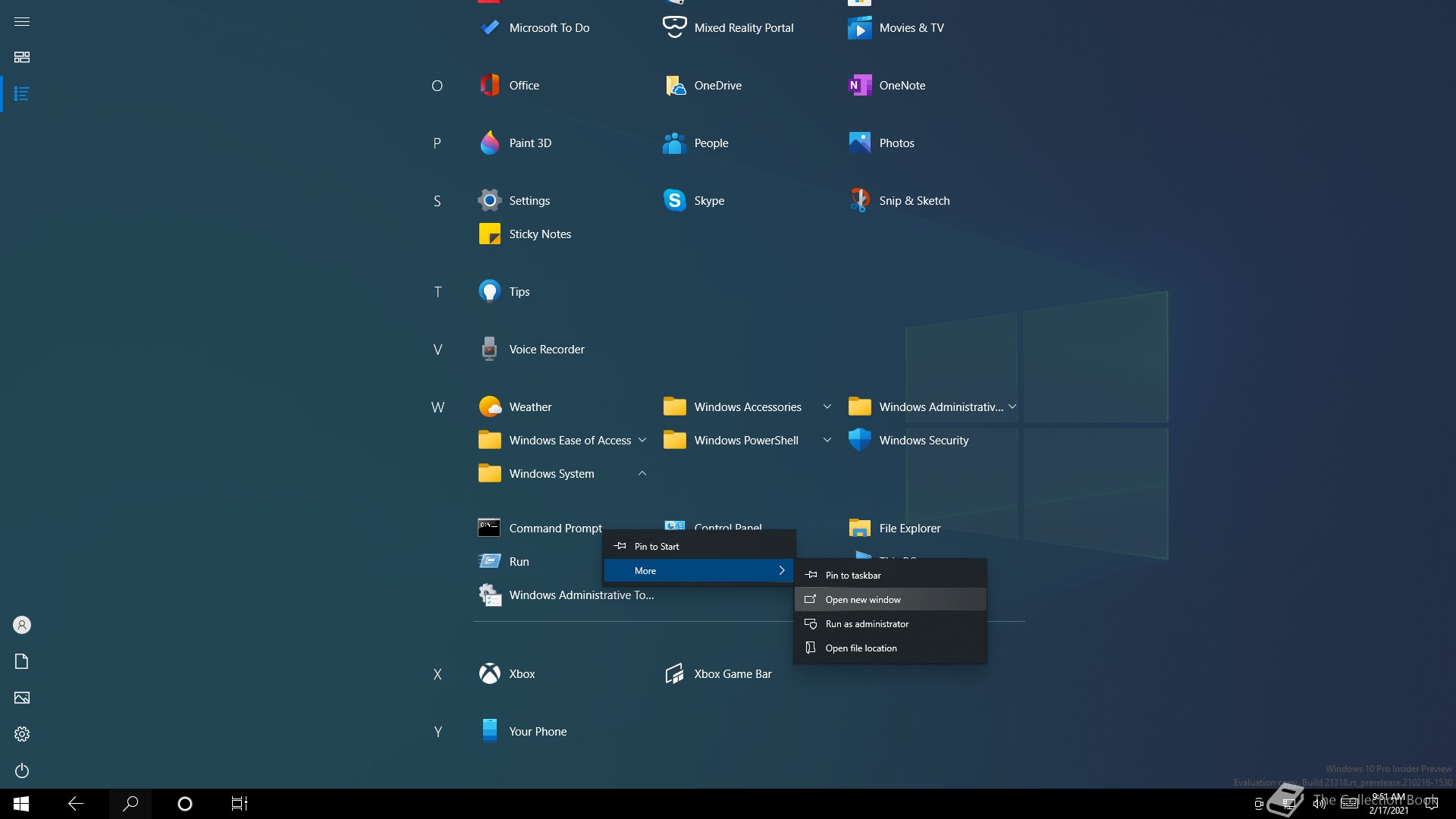Open the Weather app icon

pos(489,407)
